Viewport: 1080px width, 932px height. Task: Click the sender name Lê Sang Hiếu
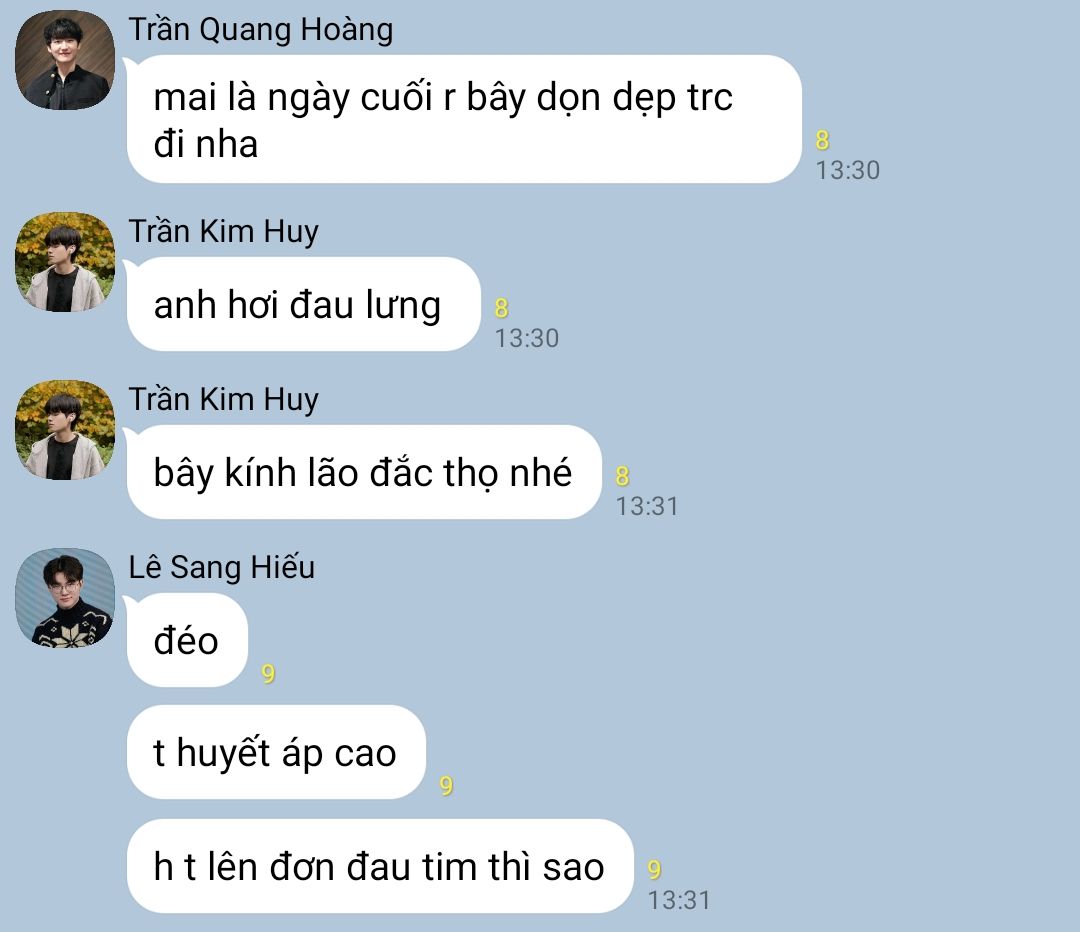pos(222,568)
